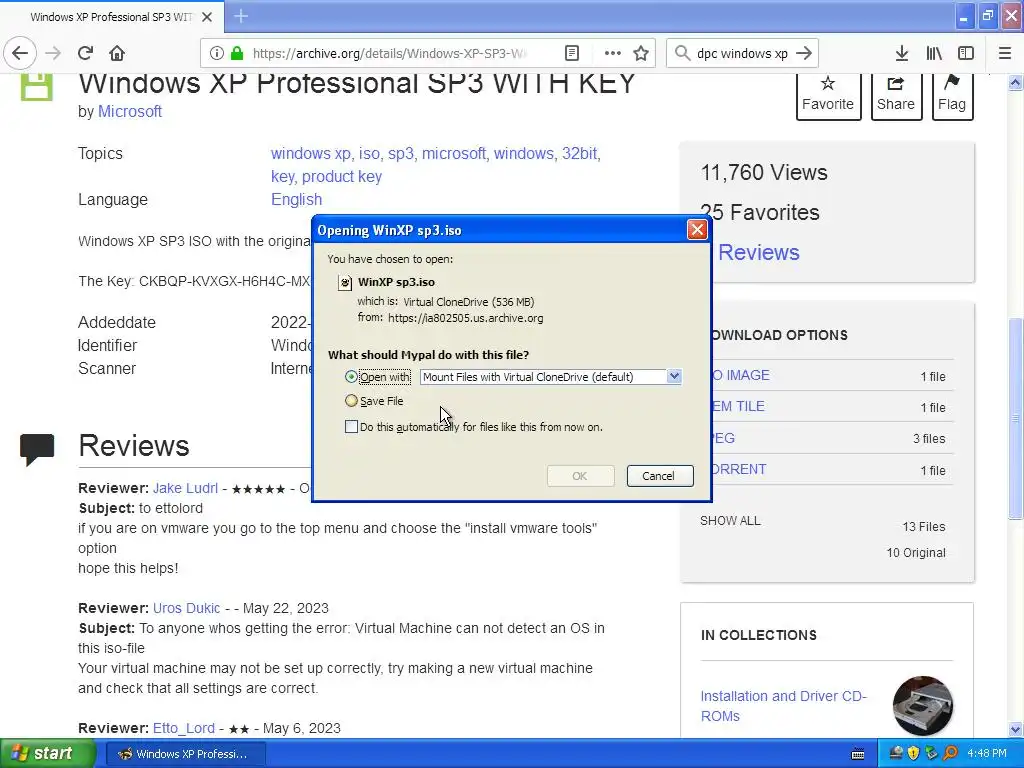This screenshot has width=1024, height=768.
Task: Click the green floppy software icon
Action: (x=37, y=86)
